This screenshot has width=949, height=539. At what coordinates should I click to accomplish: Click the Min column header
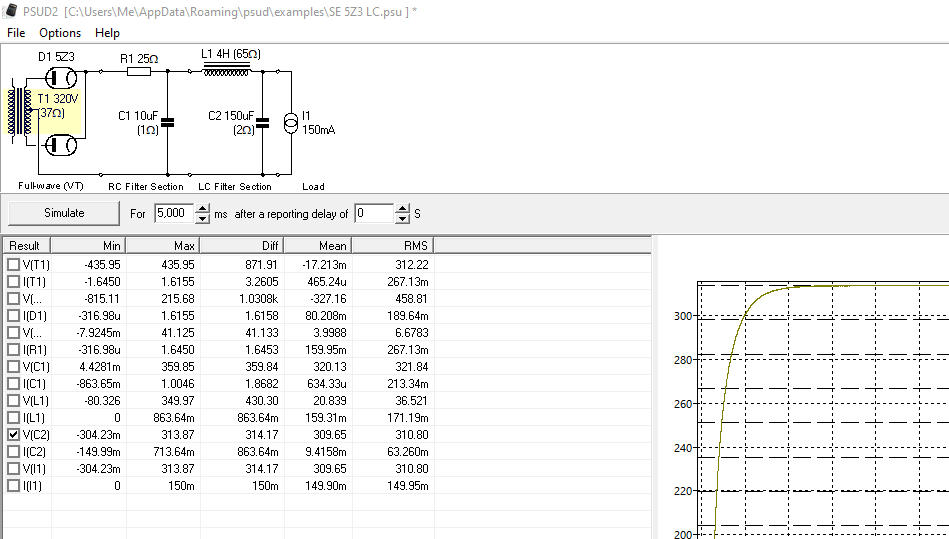pos(88,245)
